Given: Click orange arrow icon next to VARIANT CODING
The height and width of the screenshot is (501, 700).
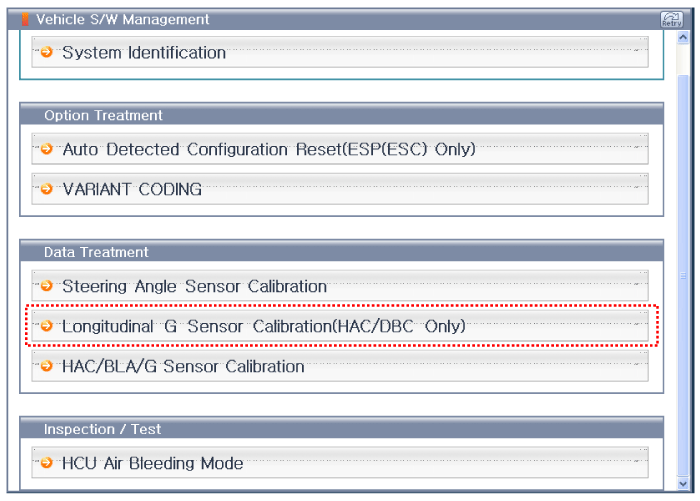Looking at the screenshot, I should [47, 189].
